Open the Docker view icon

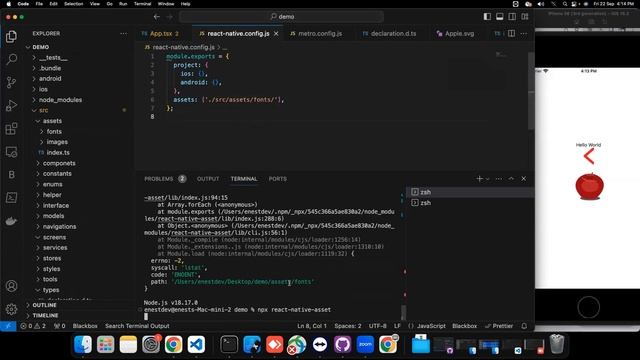point(11,221)
